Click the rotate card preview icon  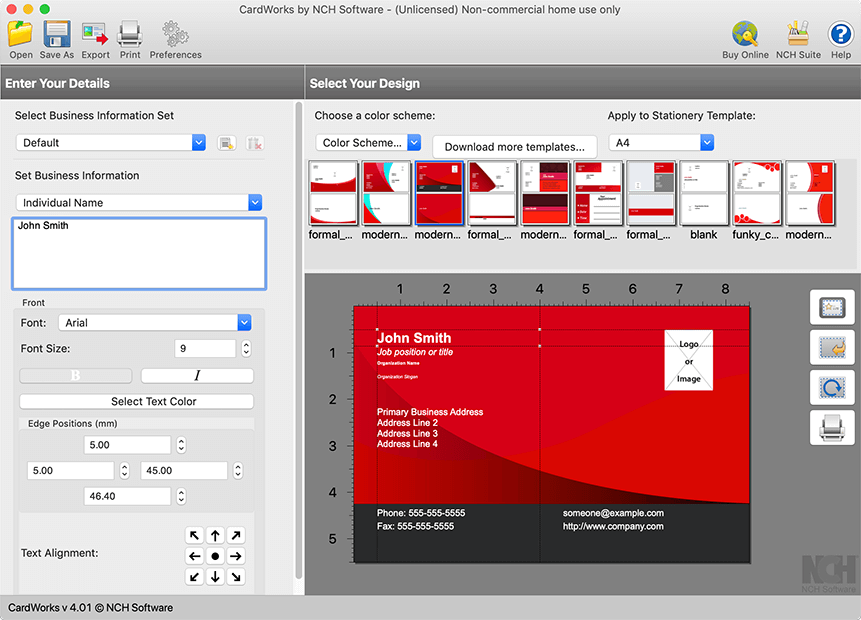(832, 388)
